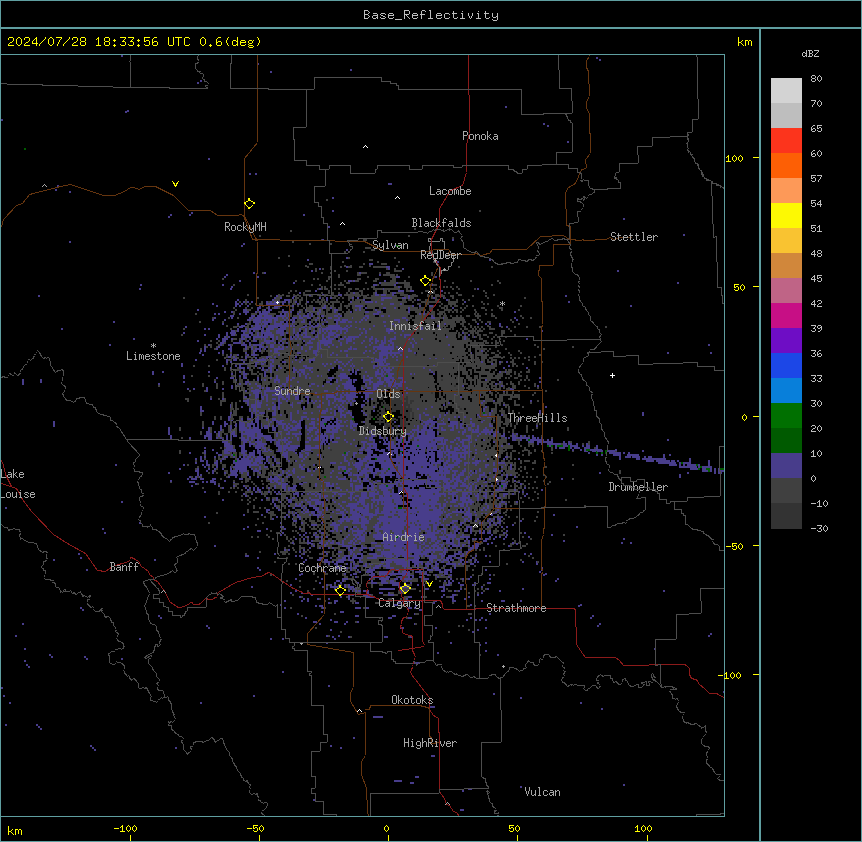
Task: Pick the yellow 51-54 dBZ legend swatch
Action: (786, 215)
